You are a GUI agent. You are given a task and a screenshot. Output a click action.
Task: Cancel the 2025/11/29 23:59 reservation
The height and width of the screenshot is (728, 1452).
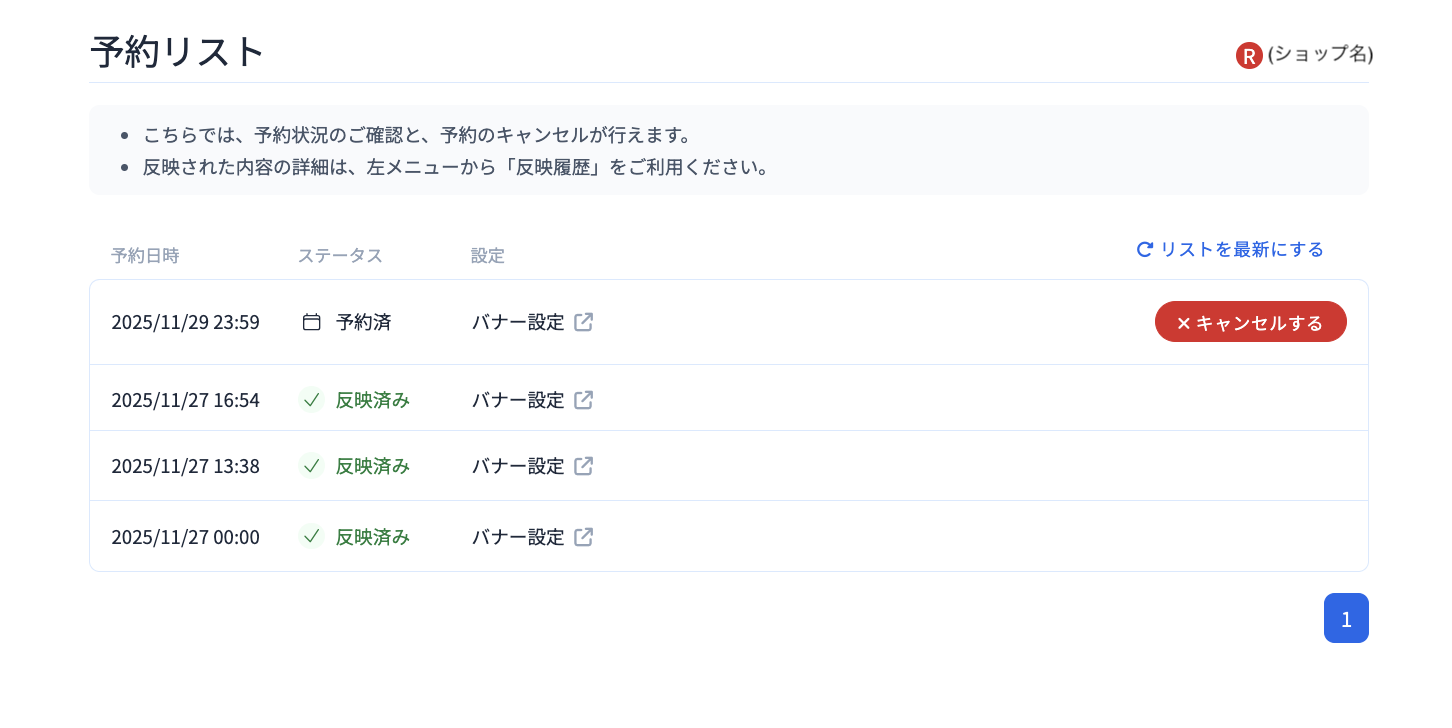click(1250, 322)
